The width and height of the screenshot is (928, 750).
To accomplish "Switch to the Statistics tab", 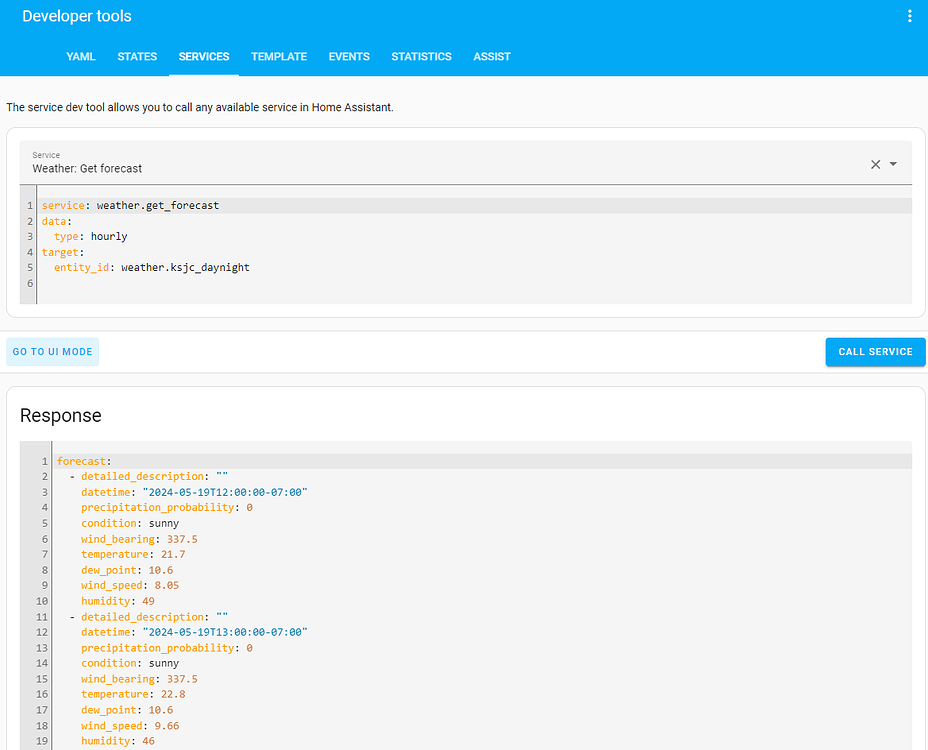I will (x=421, y=57).
